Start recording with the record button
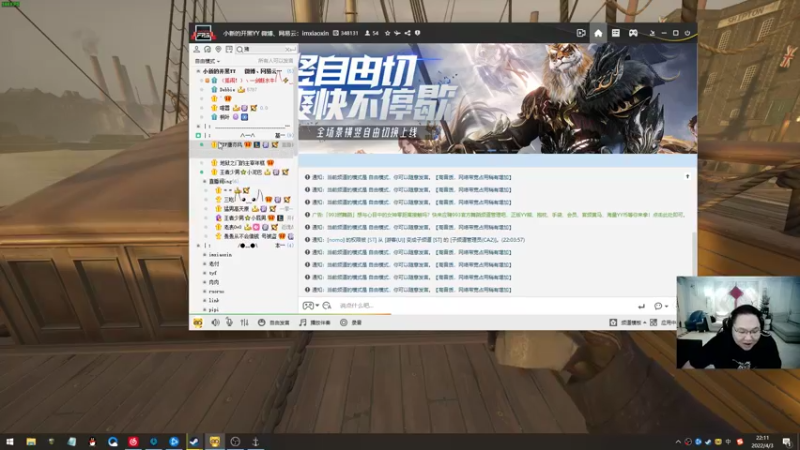 click(x=351, y=322)
